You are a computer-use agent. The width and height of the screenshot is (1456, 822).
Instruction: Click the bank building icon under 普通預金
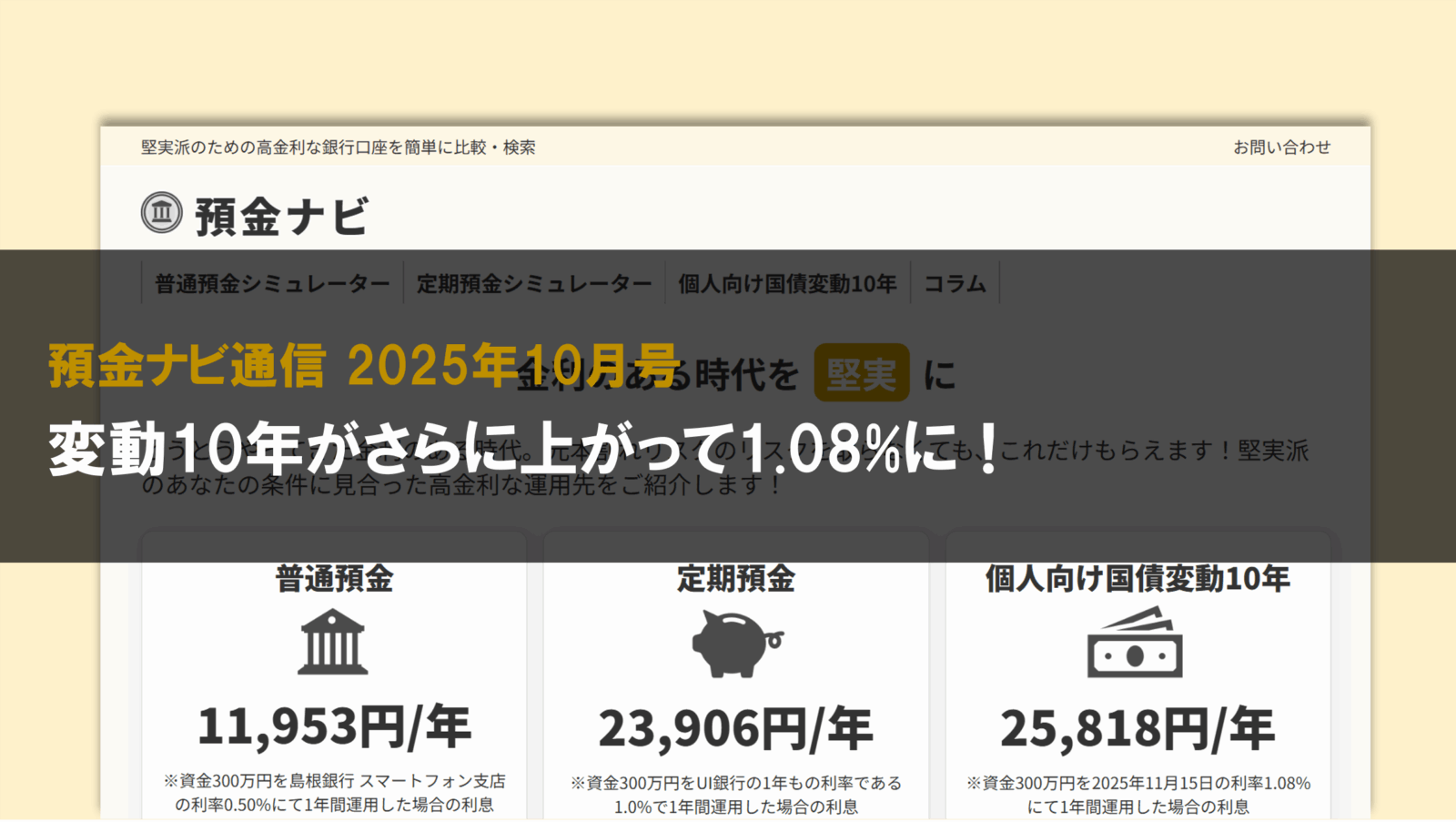pyautogui.click(x=333, y=643)
